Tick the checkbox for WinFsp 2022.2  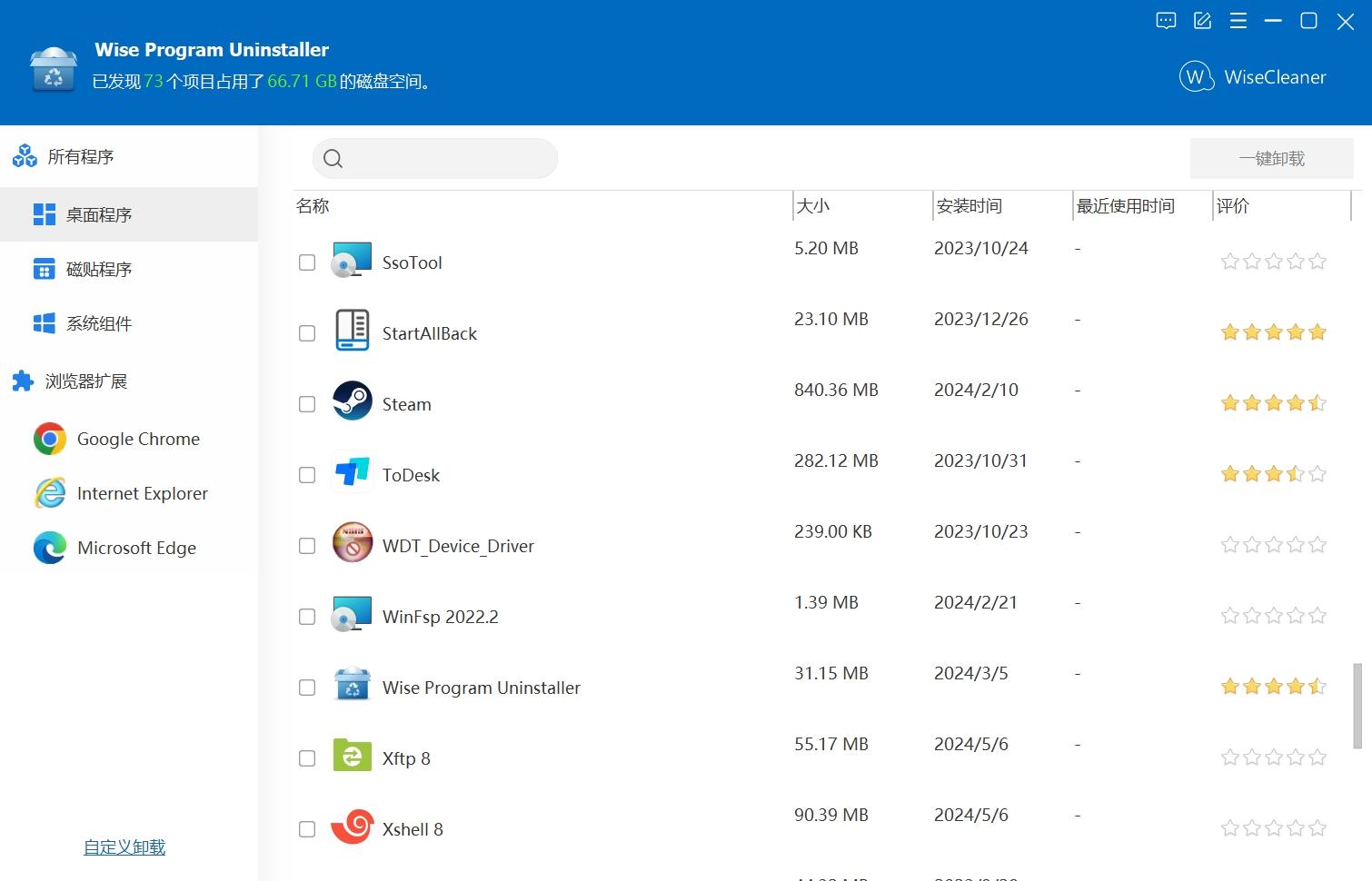pos(307,617)
